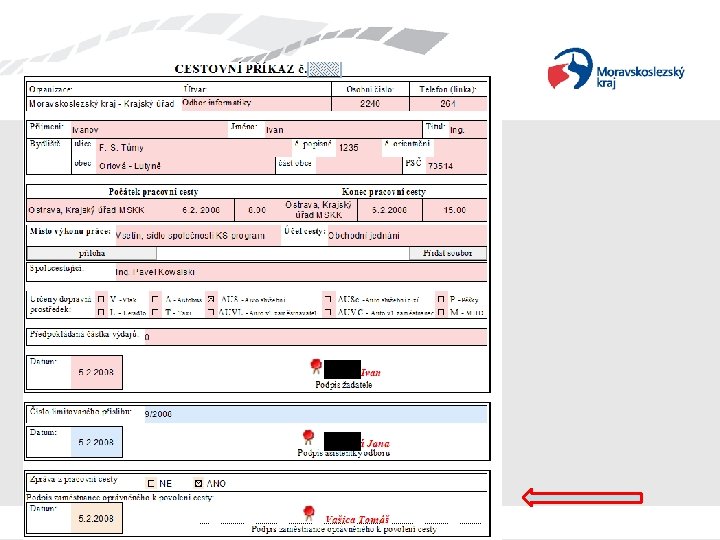Click the red seal icon beside signature Ivan
The image size is (720, 540).
point(316,366)
